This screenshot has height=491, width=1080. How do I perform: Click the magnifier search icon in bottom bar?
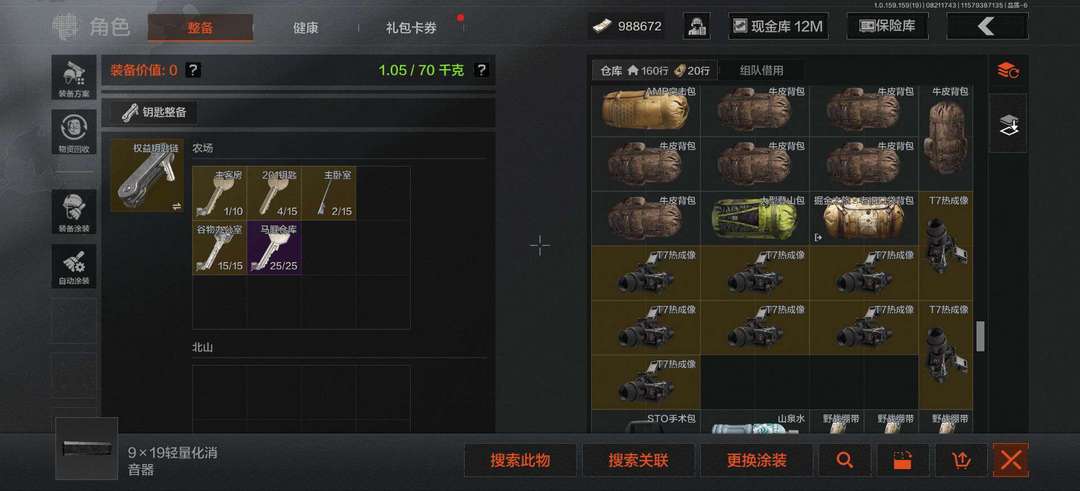844,461
